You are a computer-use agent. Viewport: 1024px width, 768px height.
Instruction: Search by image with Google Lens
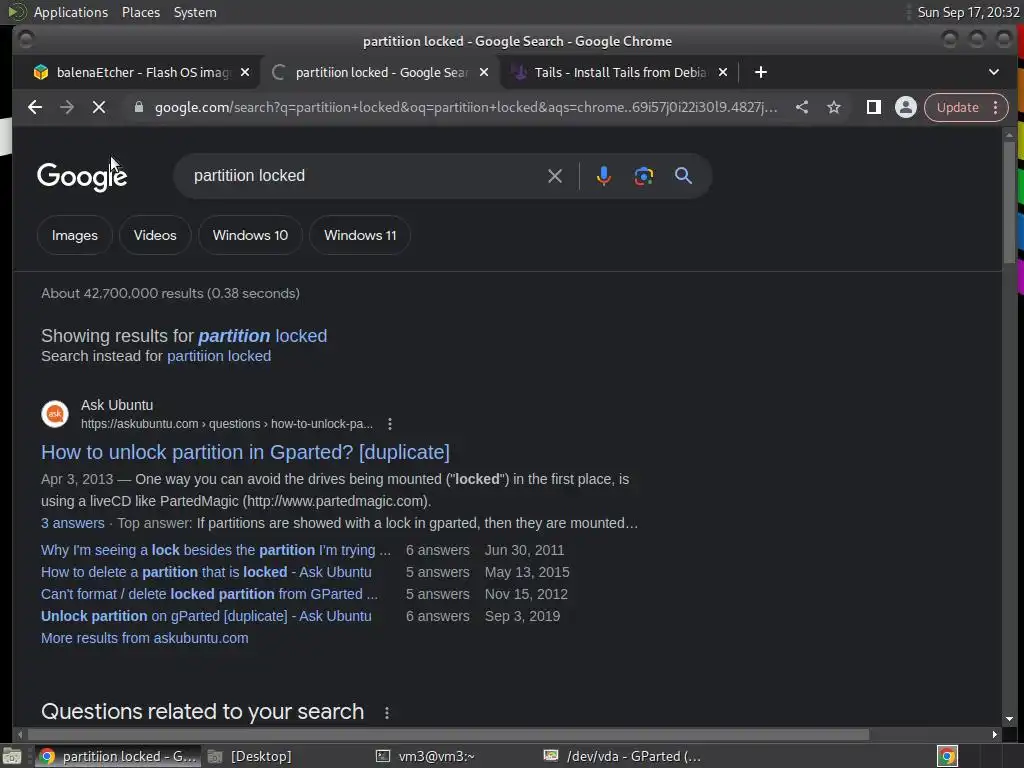[x=643, y=176]
